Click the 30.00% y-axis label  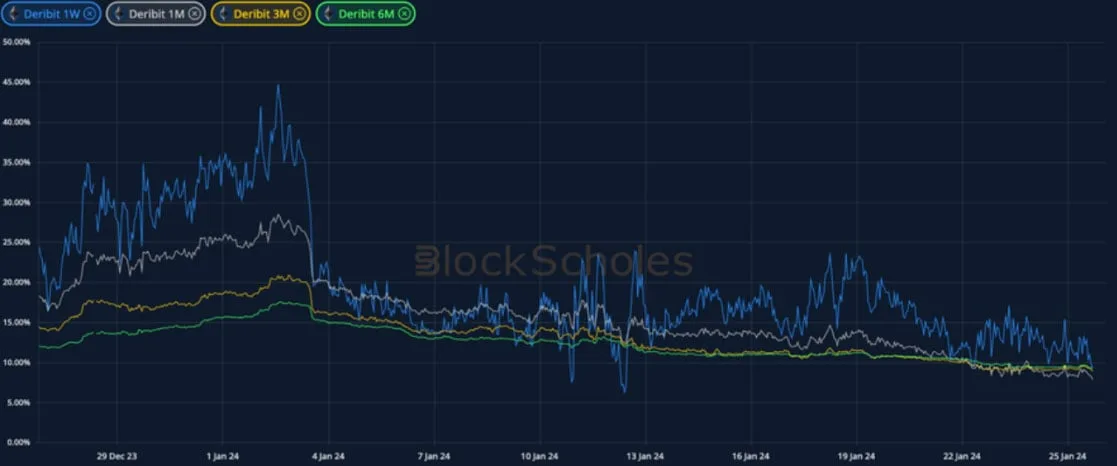click(x=16, y=202)
